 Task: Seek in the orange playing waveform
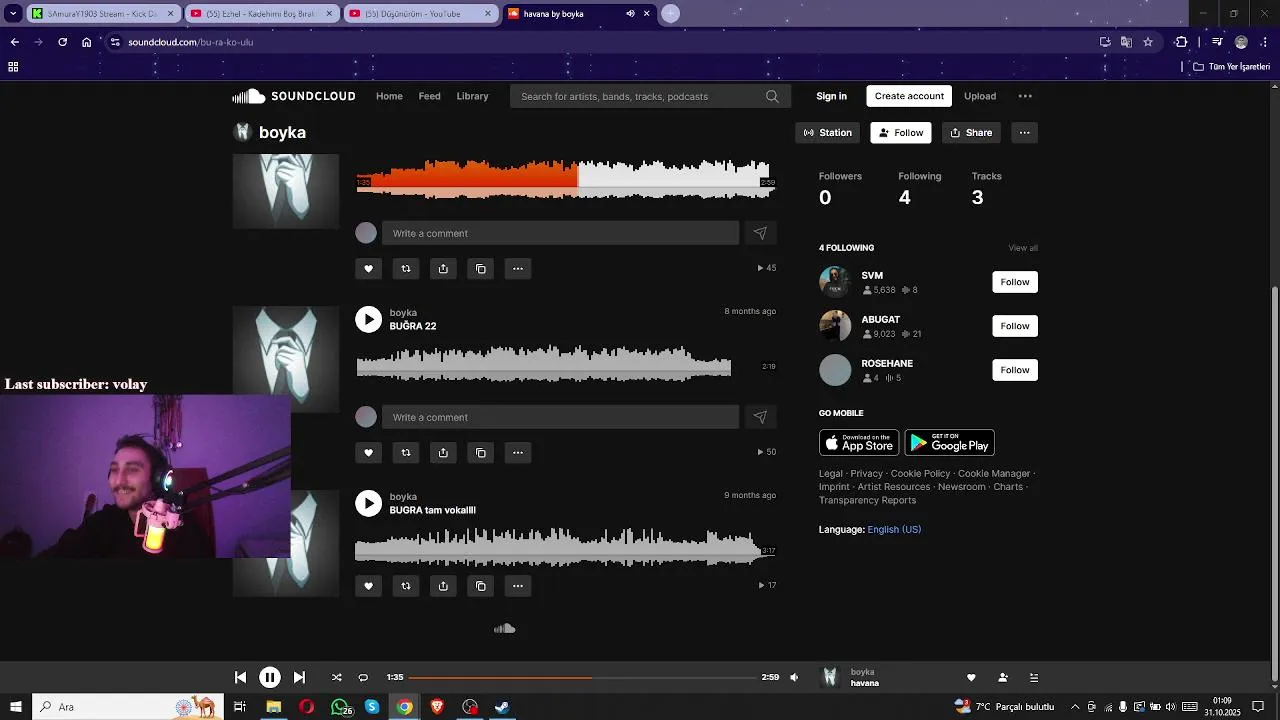[x=565, y=180]
